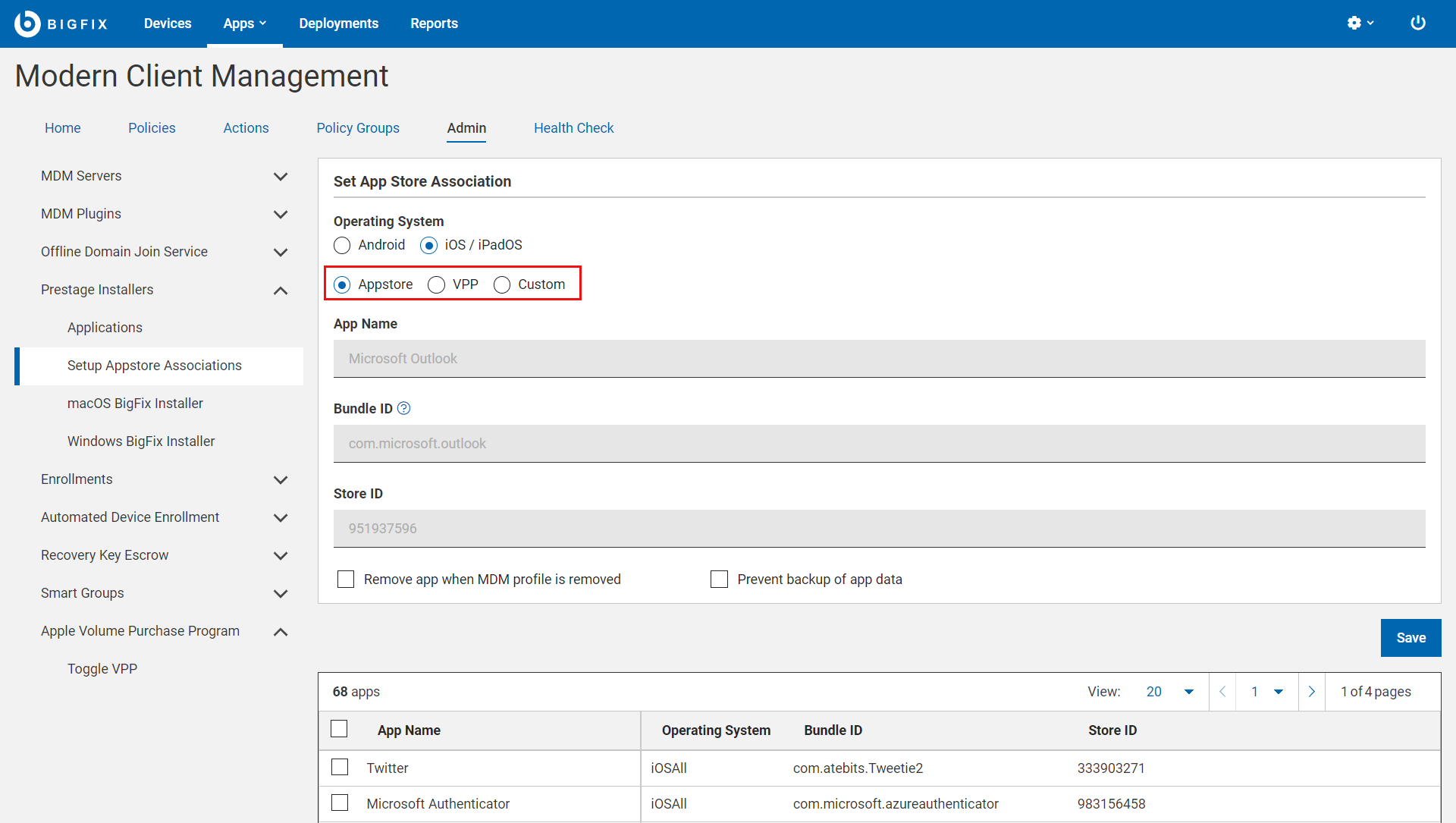Collapse Apple Volume Purchase Program chevron
This screenshot has width=1456, height=823.
281,632
